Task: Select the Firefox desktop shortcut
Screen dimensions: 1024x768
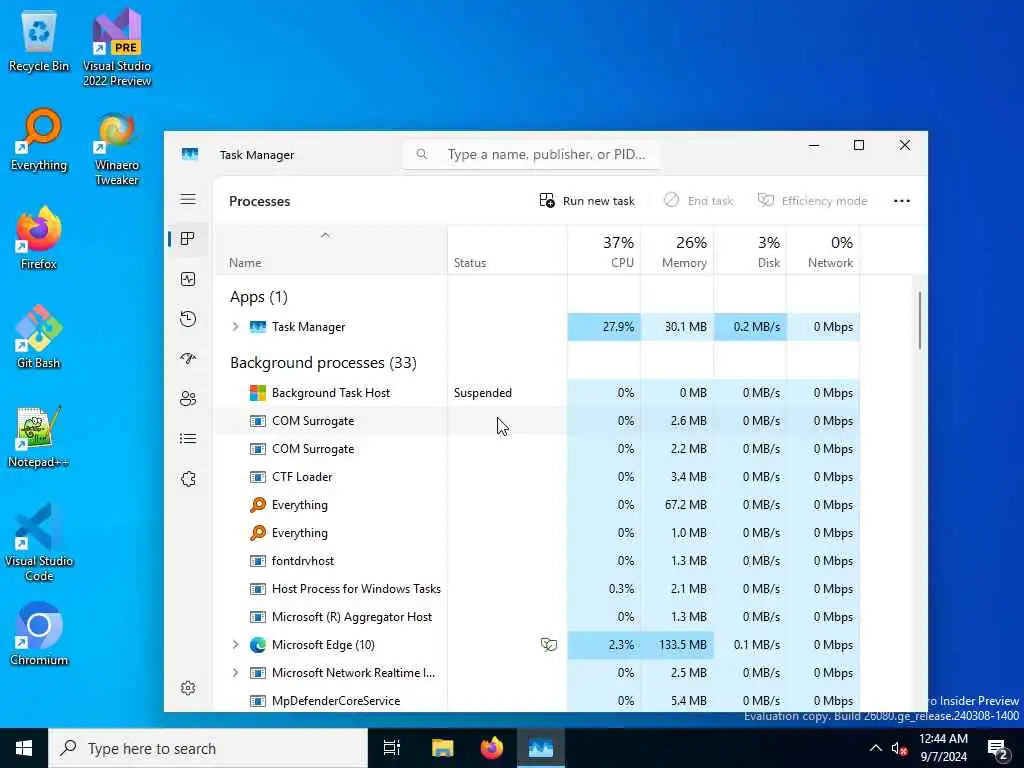Action: 39,238
